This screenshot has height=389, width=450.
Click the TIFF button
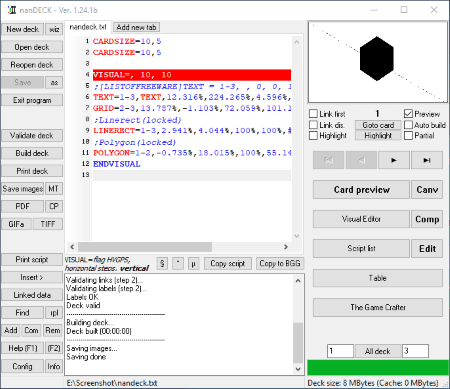click(x=48, y=224)
